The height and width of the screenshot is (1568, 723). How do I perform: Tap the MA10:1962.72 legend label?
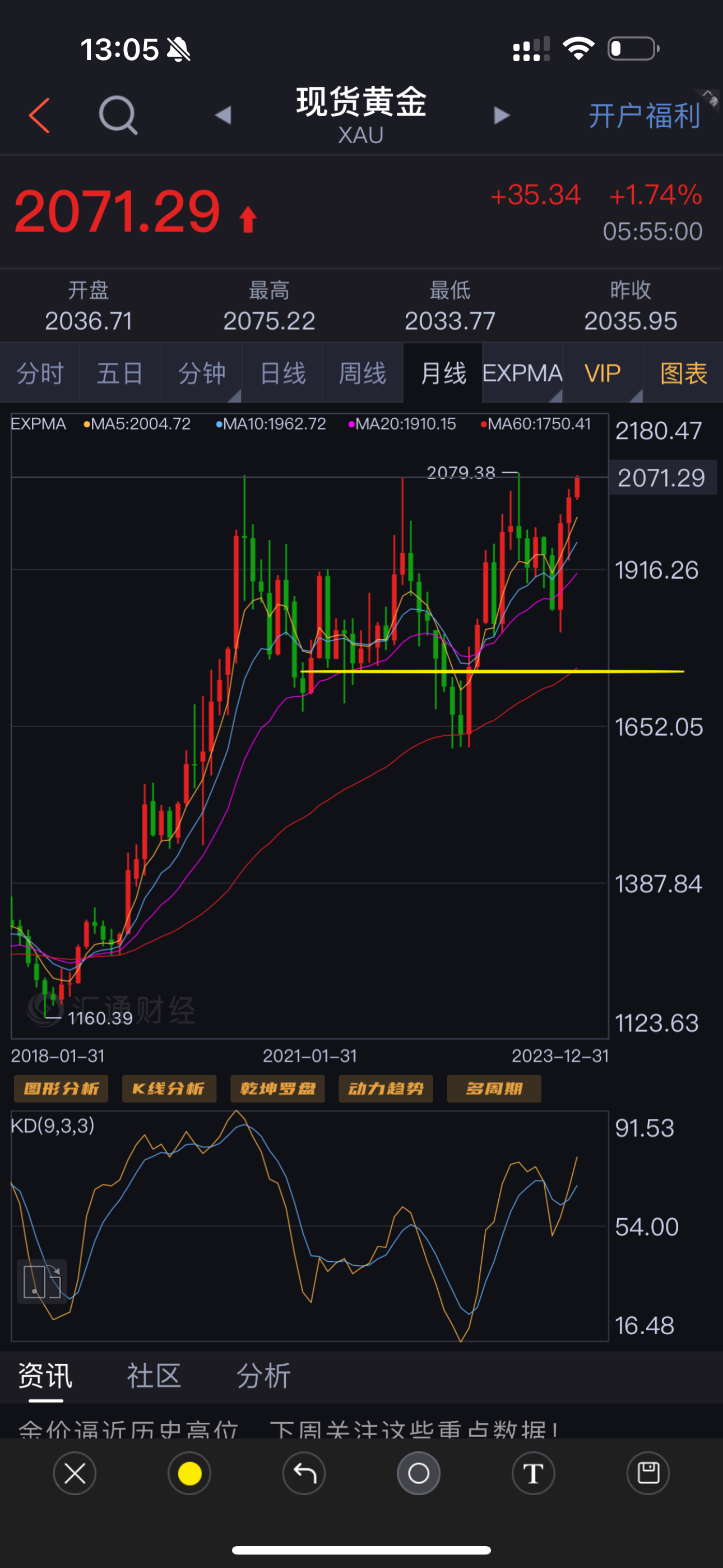[x=271, y=423]
